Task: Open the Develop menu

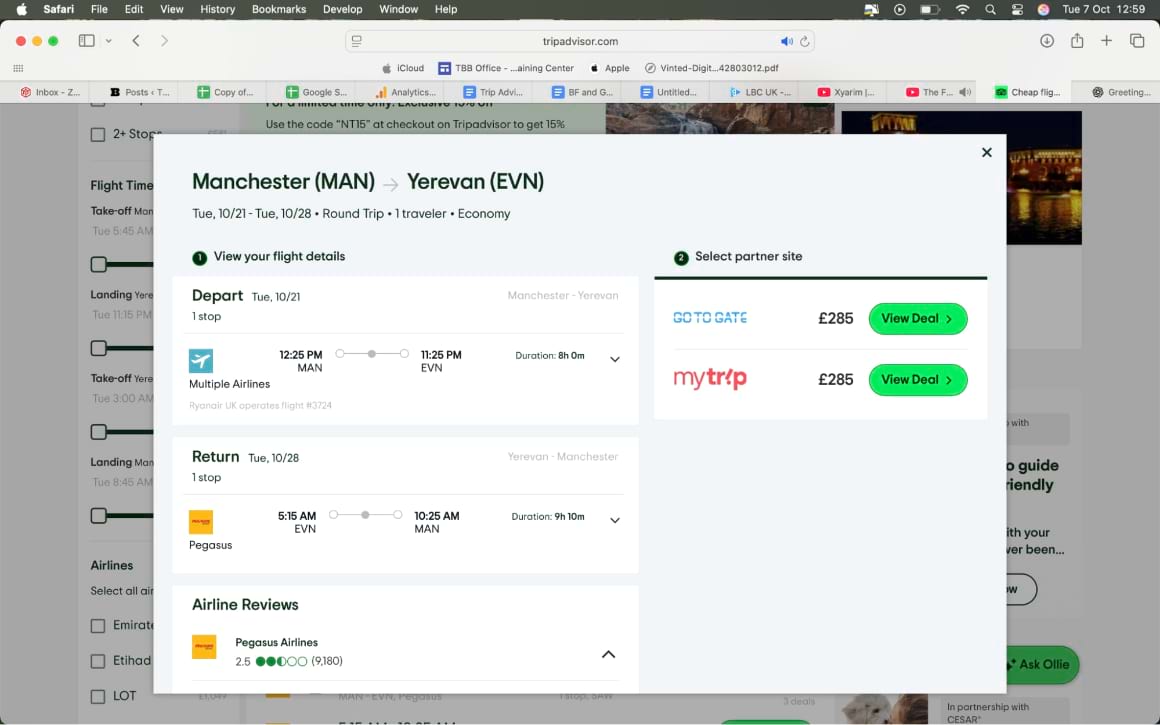Action: click(343, 9)
